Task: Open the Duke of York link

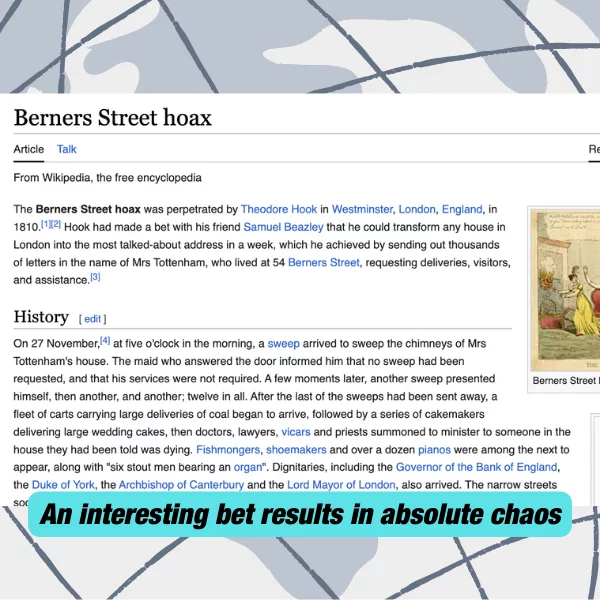Action: click(x=63, y=485)
